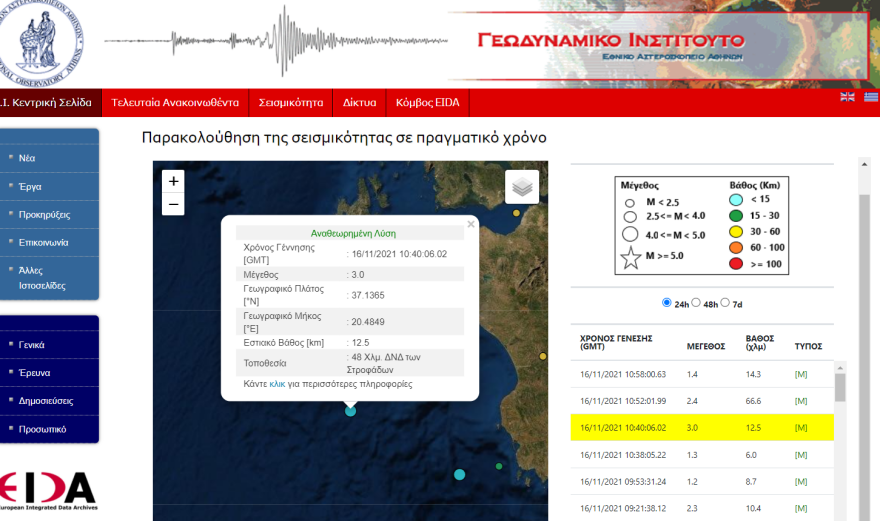Click the red depth >=100 legend swatch
Screen dimensions: 880x521
coord(736,264)
